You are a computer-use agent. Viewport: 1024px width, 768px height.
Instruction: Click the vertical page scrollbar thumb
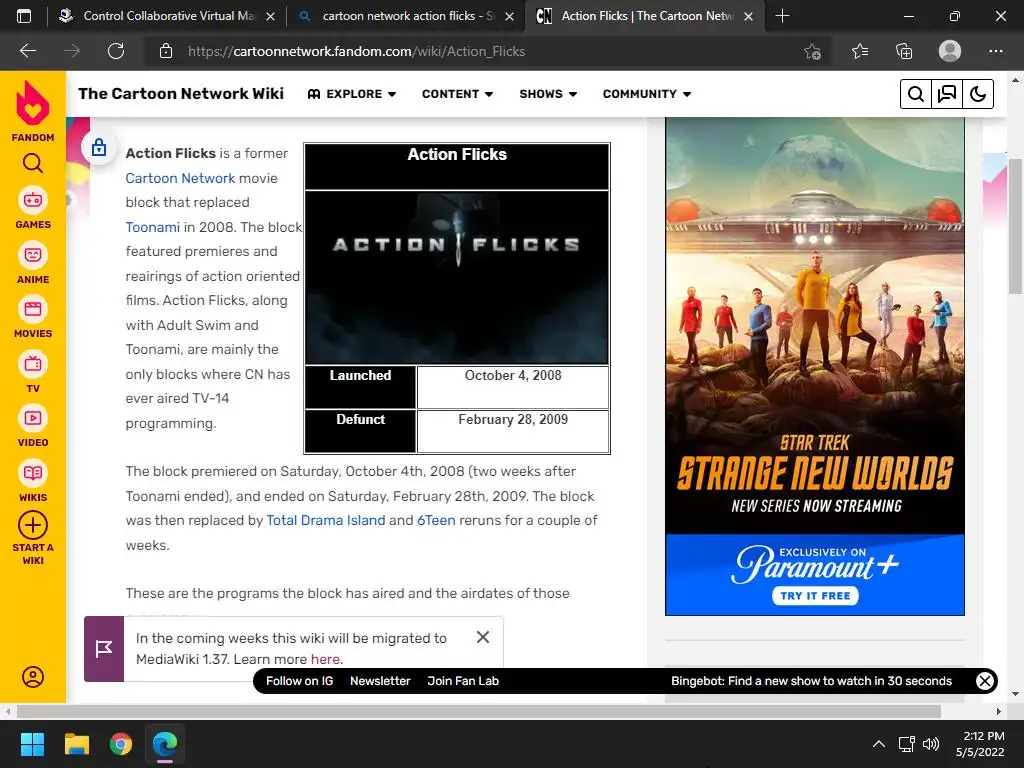[1016, 226]
